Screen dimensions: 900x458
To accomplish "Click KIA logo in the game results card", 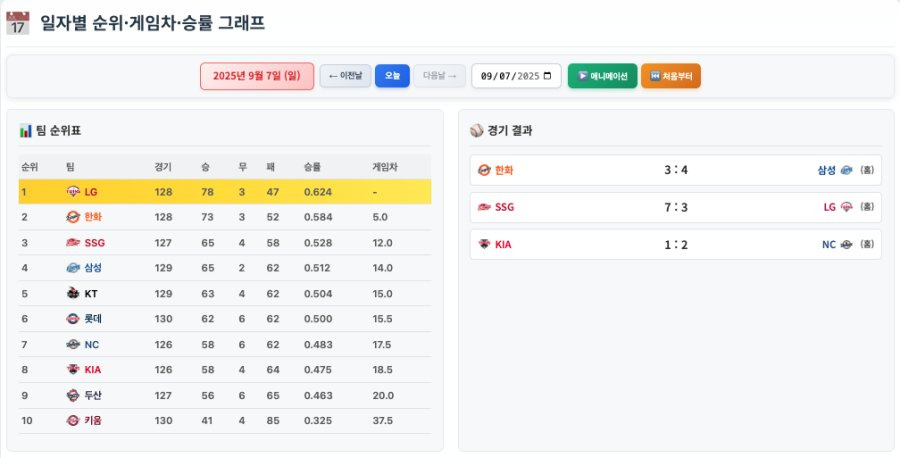I will tap(484, 244).
